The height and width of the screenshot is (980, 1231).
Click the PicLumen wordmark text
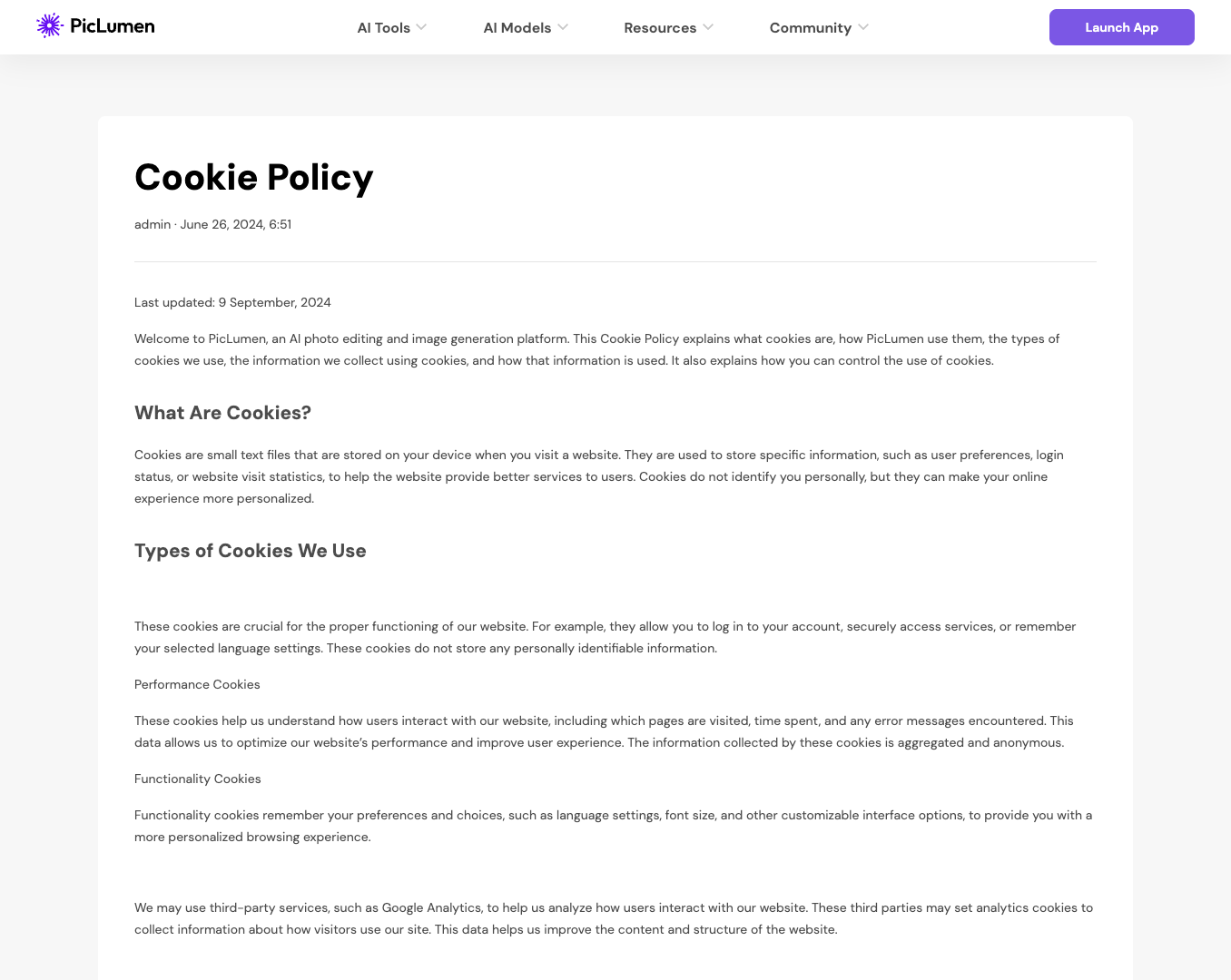click(x=113, y=26)
